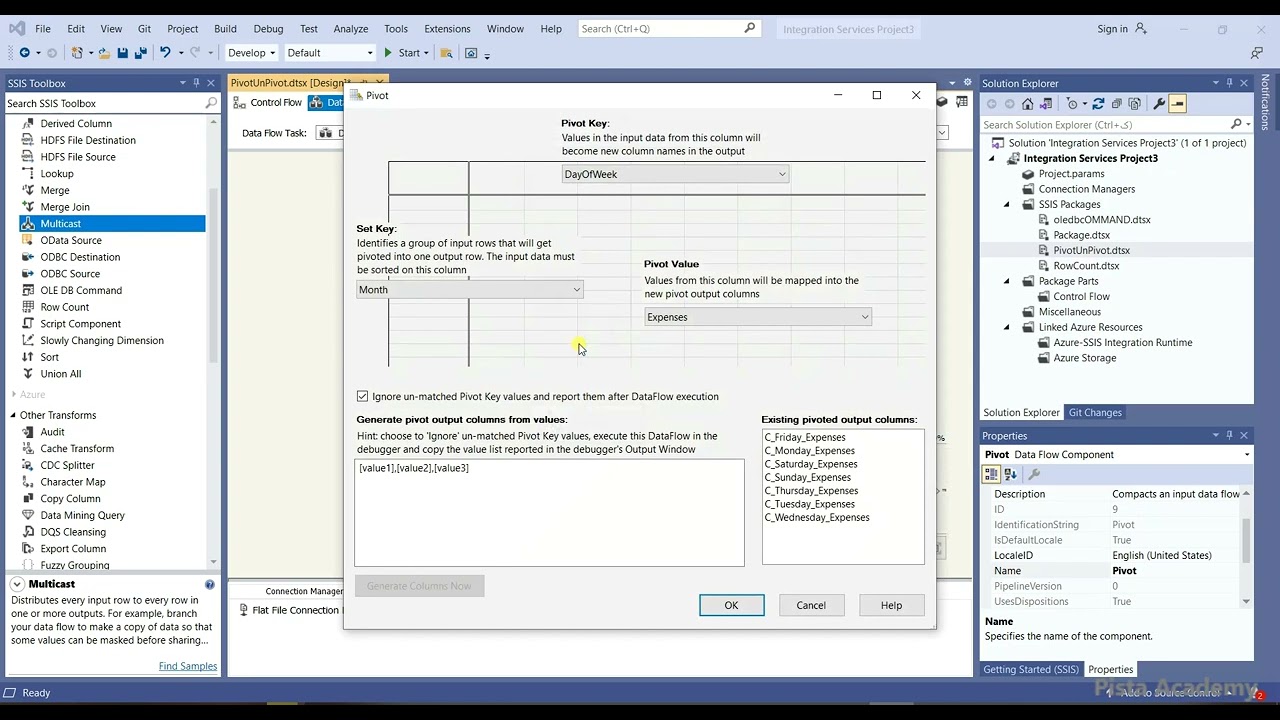Switch to the Control Flow designer tab
Image resolution: width=1280 pixels, height=720 pixels.
[268, 103]
